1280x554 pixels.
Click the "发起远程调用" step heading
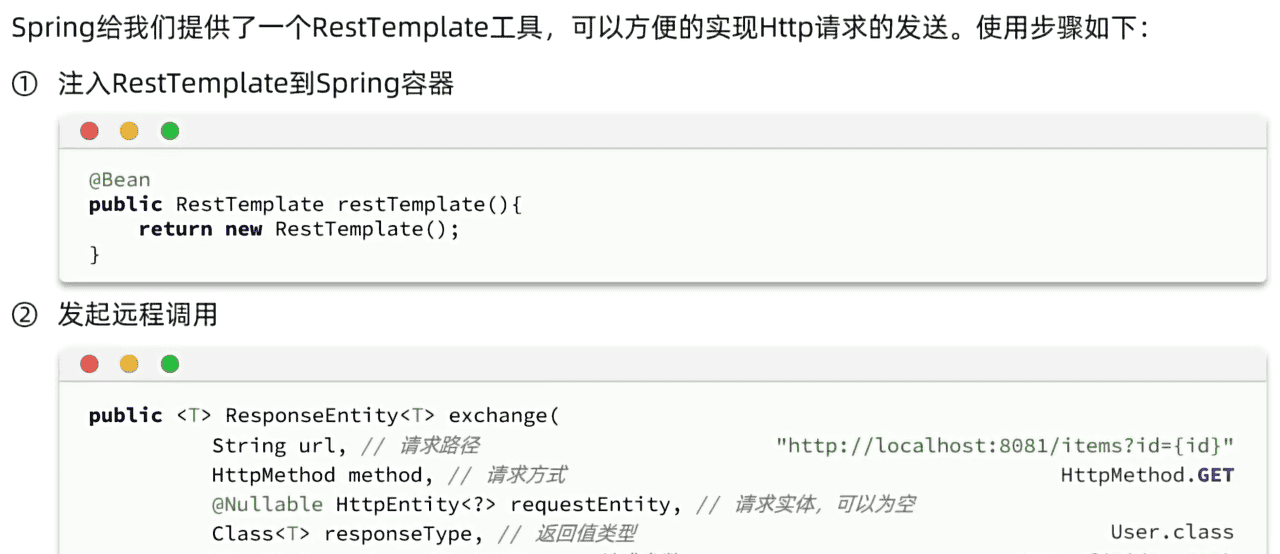(137, 316)
